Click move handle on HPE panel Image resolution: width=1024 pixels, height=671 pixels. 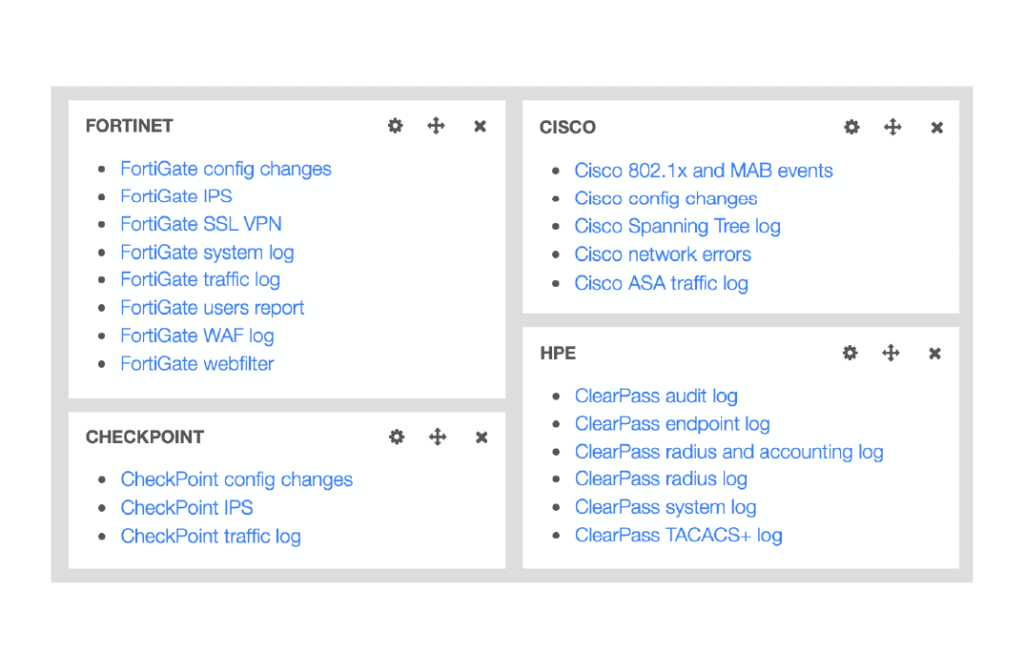(x=891, y=353)
